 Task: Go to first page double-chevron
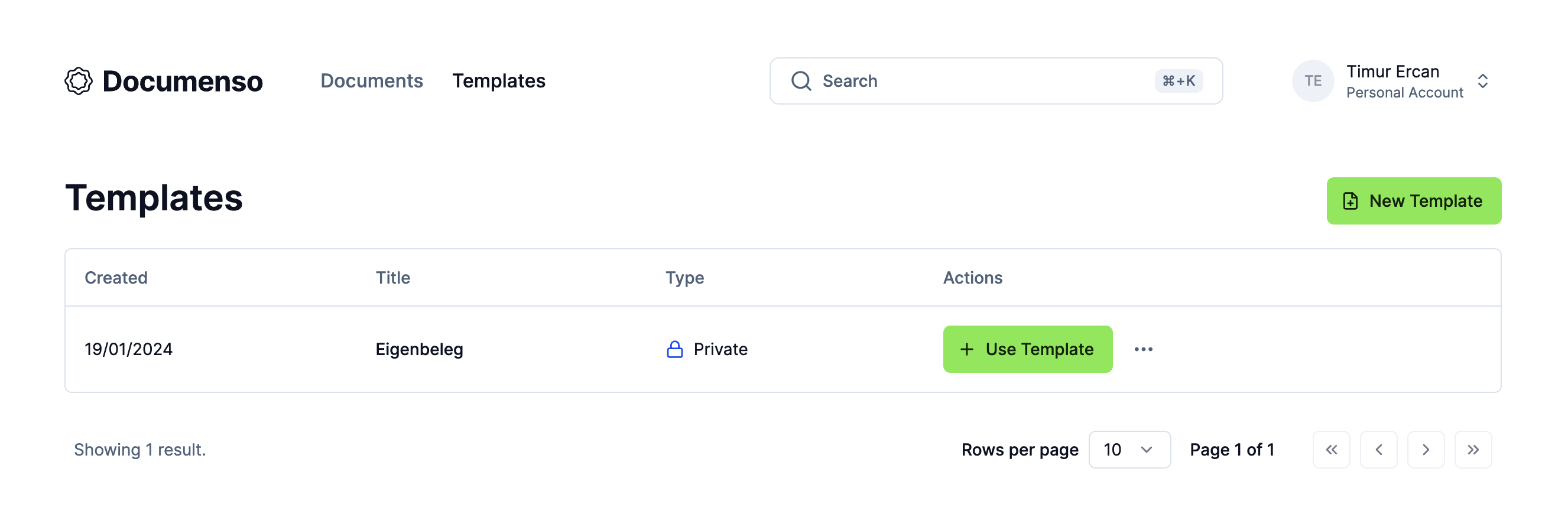click(x=1331, y=450)
